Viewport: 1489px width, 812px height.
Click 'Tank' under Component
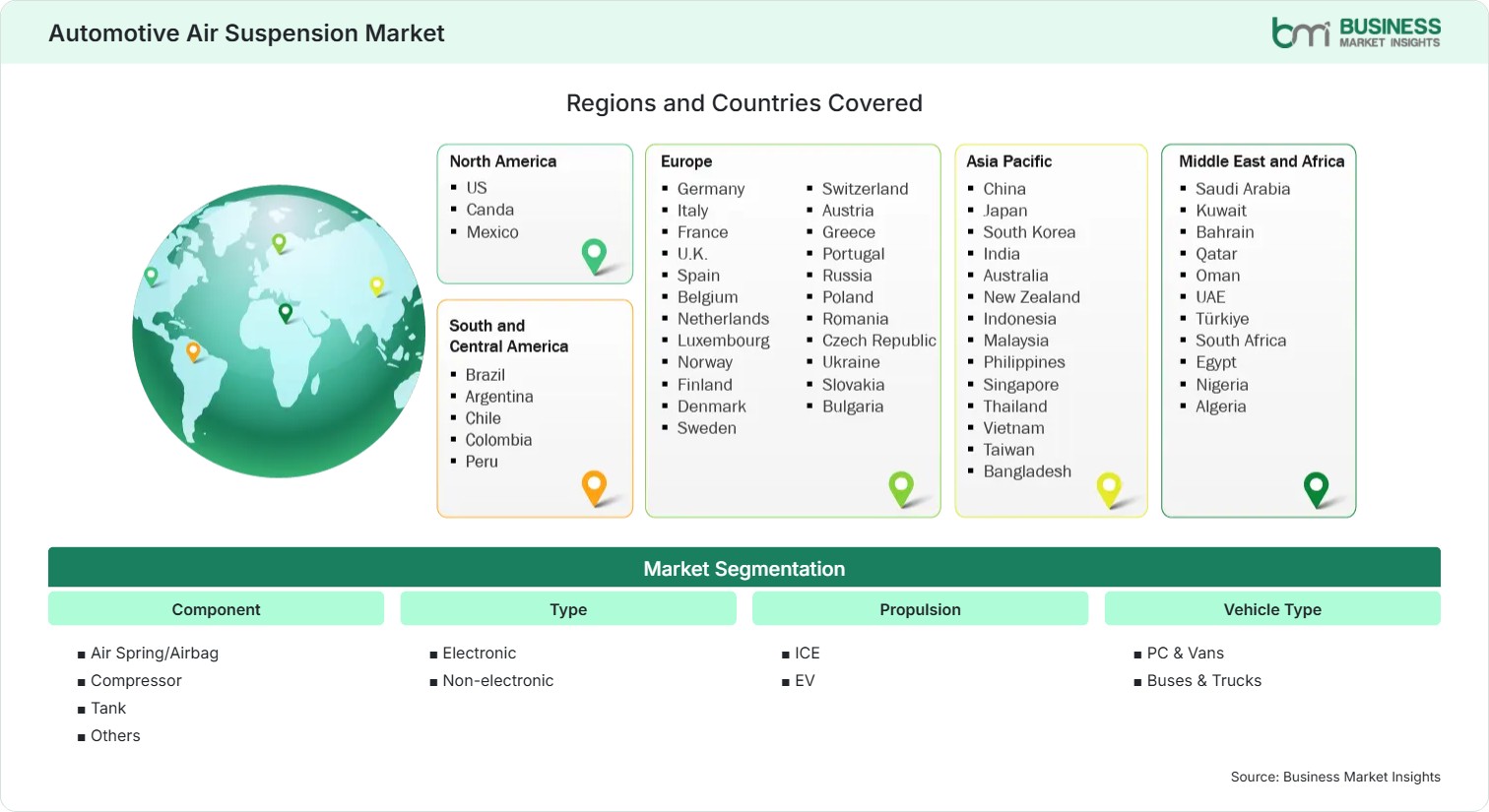108,708
